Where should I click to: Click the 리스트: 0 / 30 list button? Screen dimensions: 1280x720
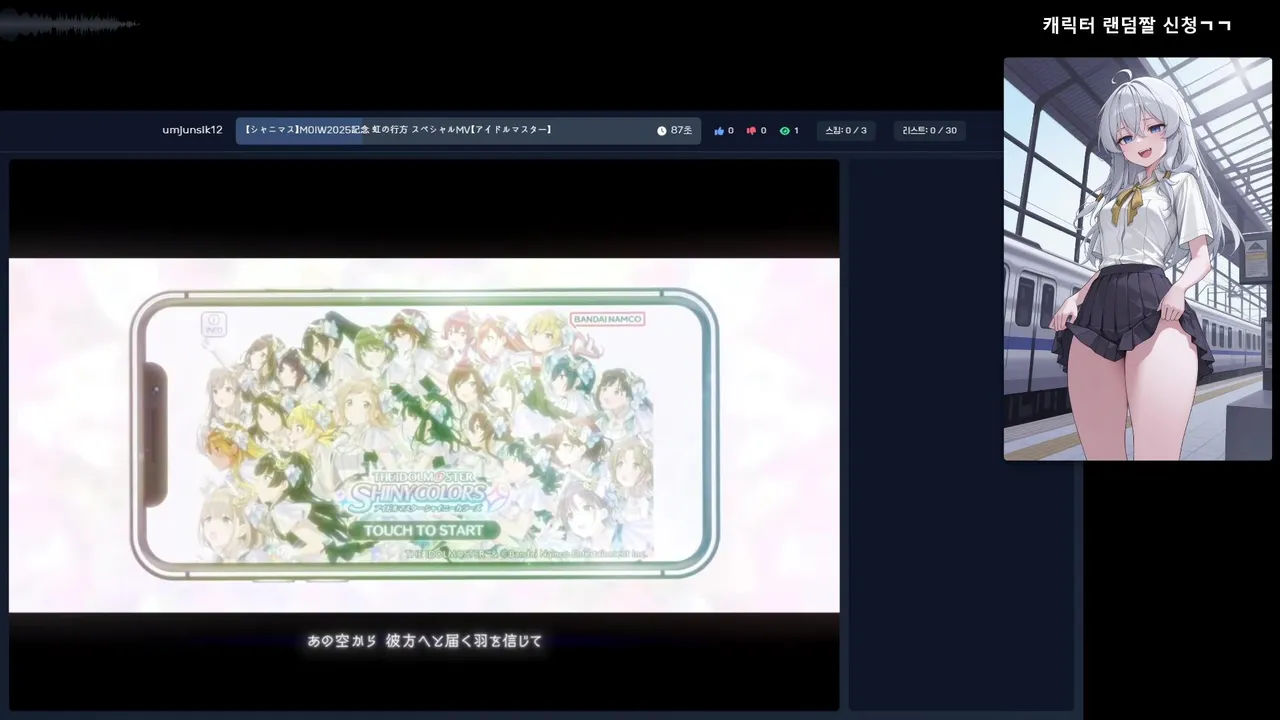pos(929,131)
